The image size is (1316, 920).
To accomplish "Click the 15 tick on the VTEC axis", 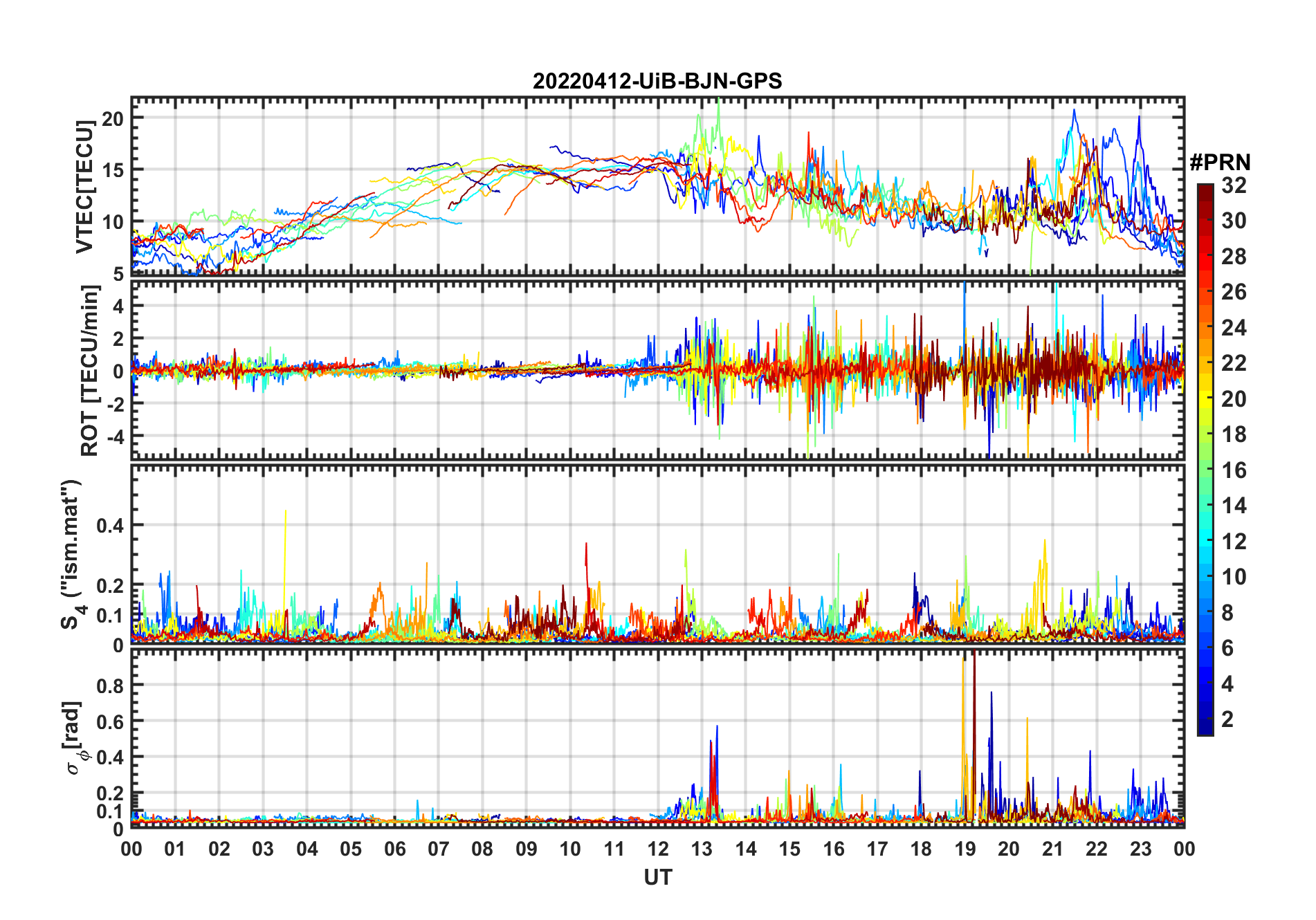I will pyautogui.click(x=113, y=170).
